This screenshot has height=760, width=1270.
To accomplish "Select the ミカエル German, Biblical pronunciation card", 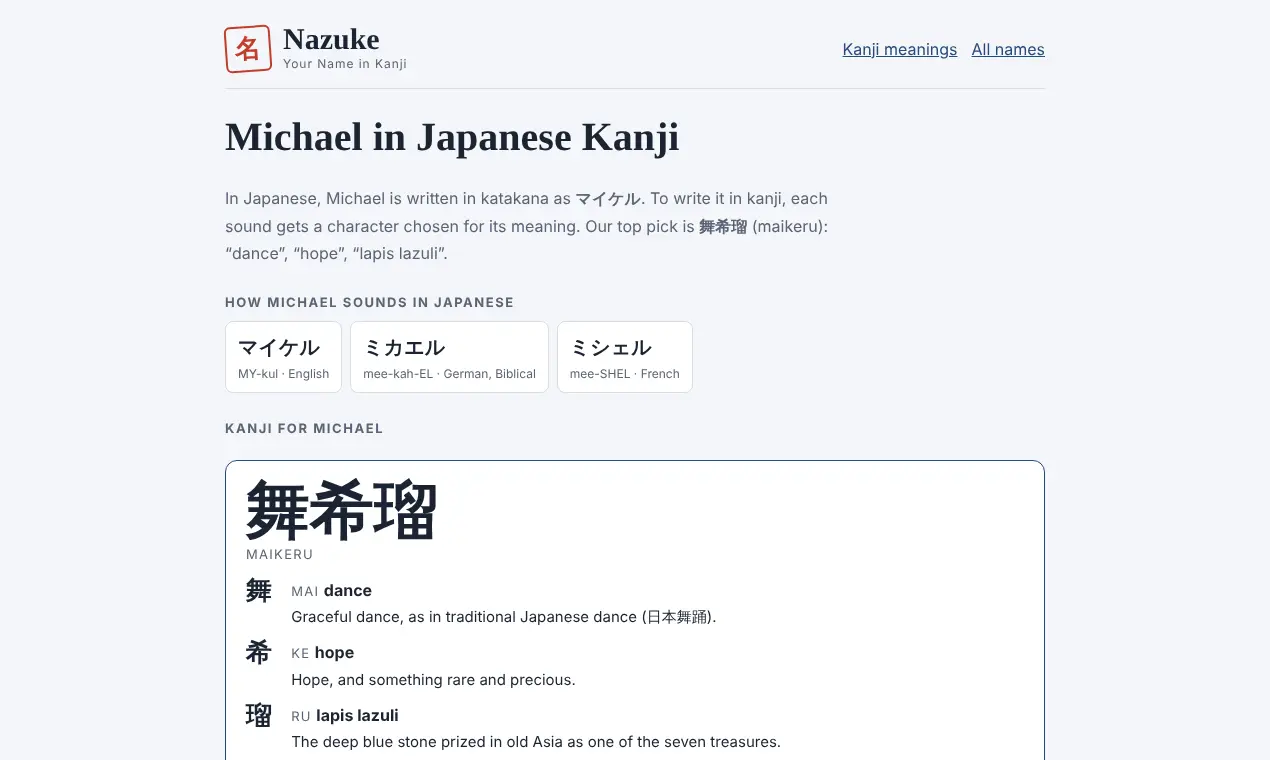I will coord(449,357).
